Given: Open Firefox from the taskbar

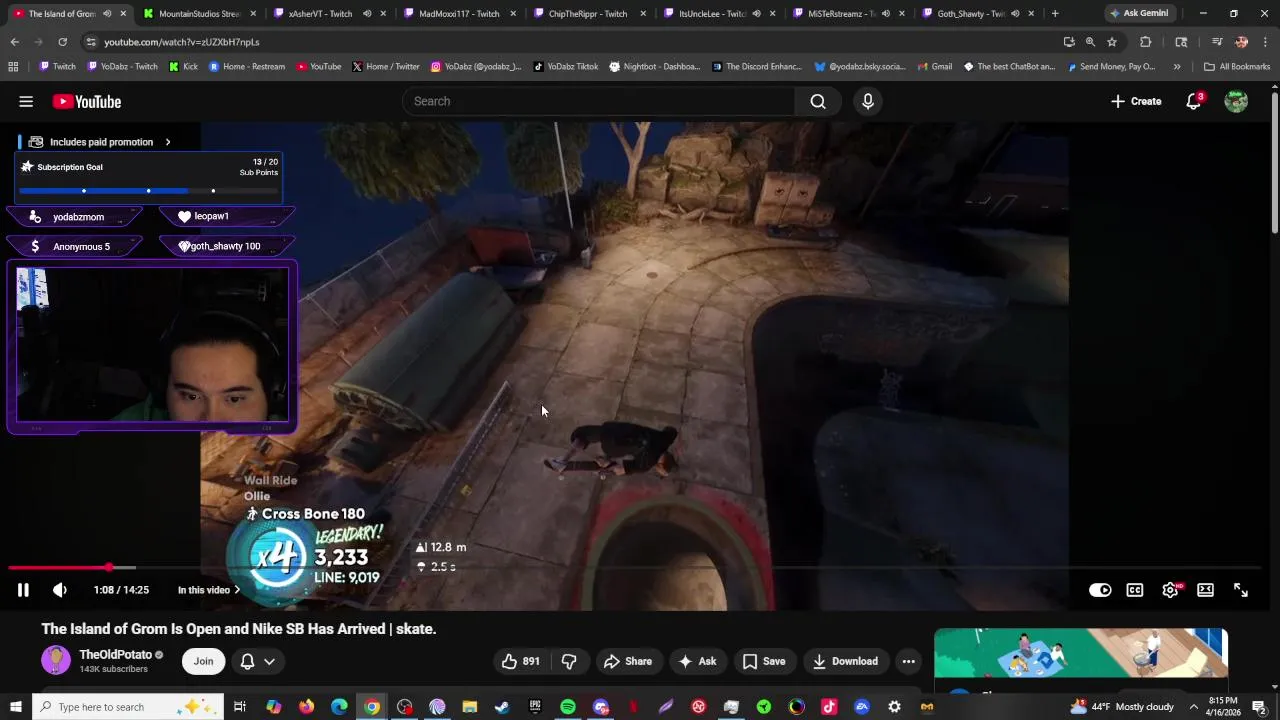Looking at the screenshot, I should [306, 707].
